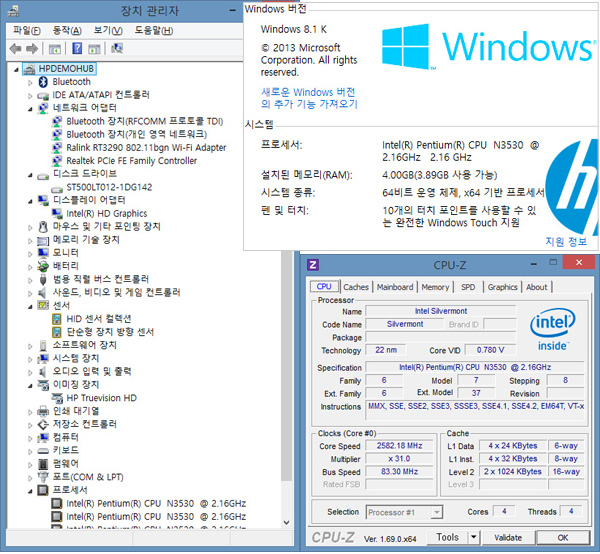The width and height of the screenshot is (600, 554).
Task: Collapse the 네트워크 어댑터 tree node
Action: point(30,108)
